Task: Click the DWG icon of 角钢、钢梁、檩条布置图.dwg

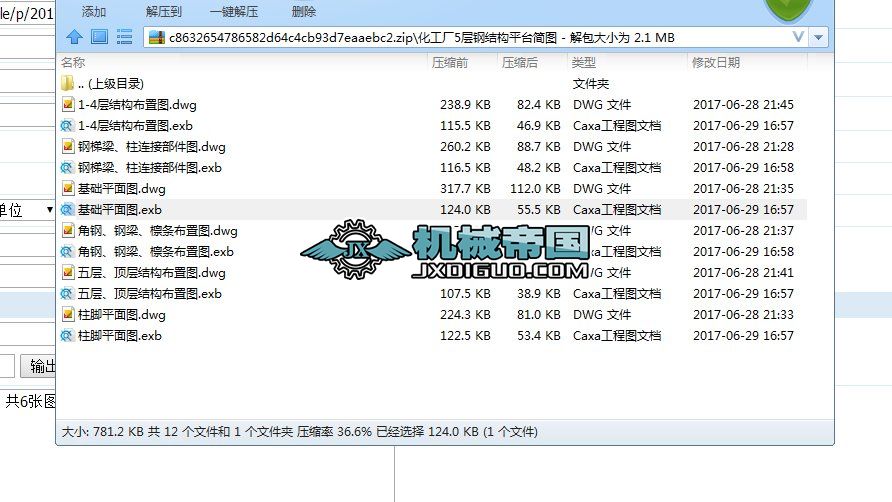Action: coord(68,231)
